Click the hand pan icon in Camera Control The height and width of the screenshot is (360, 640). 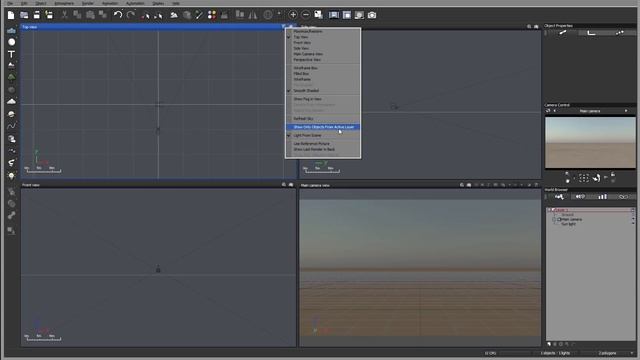[x=596, y=178]
